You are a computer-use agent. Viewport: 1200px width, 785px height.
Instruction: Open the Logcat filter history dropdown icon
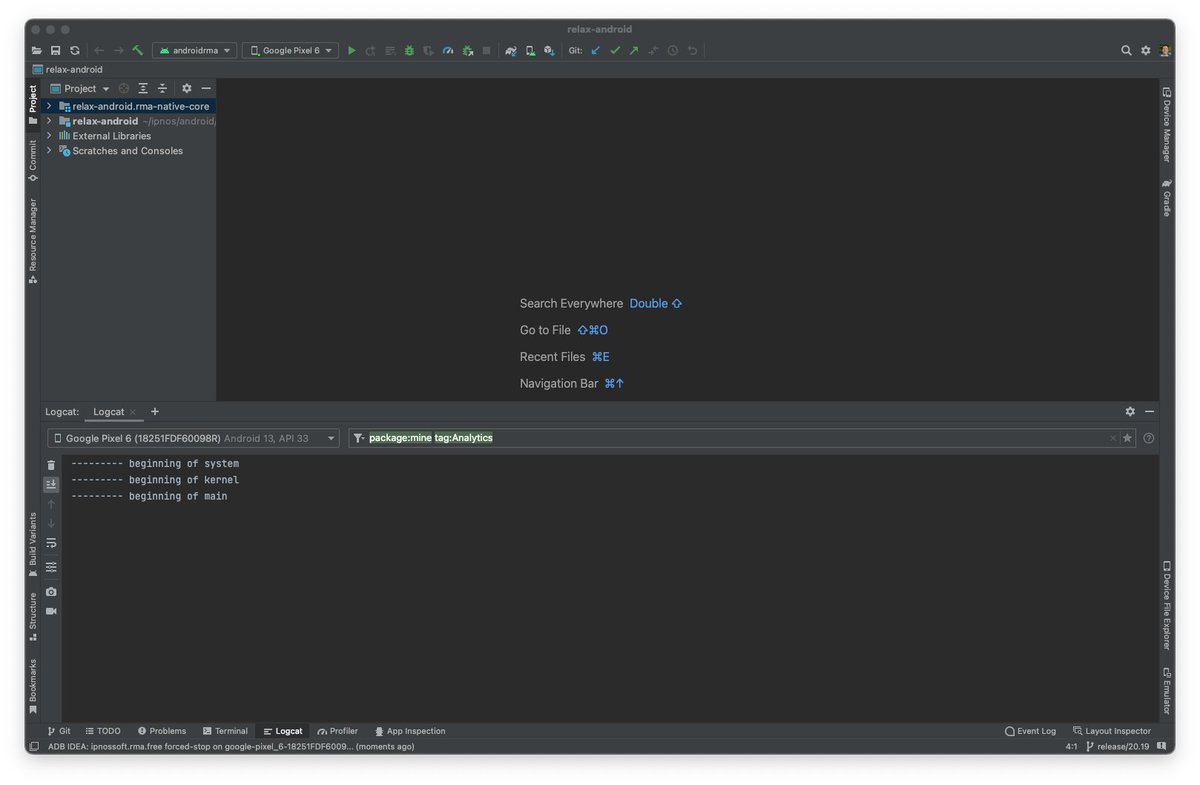359,438
